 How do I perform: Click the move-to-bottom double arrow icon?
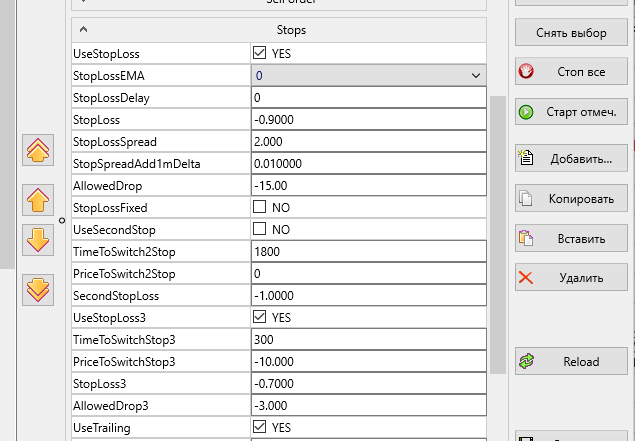pos(38,289)
